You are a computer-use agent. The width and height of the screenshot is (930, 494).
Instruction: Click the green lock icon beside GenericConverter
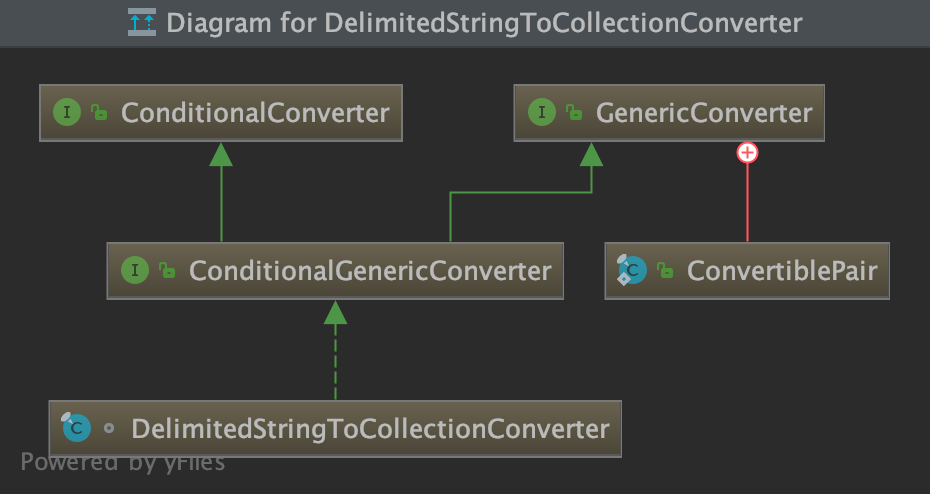(573, 112)
